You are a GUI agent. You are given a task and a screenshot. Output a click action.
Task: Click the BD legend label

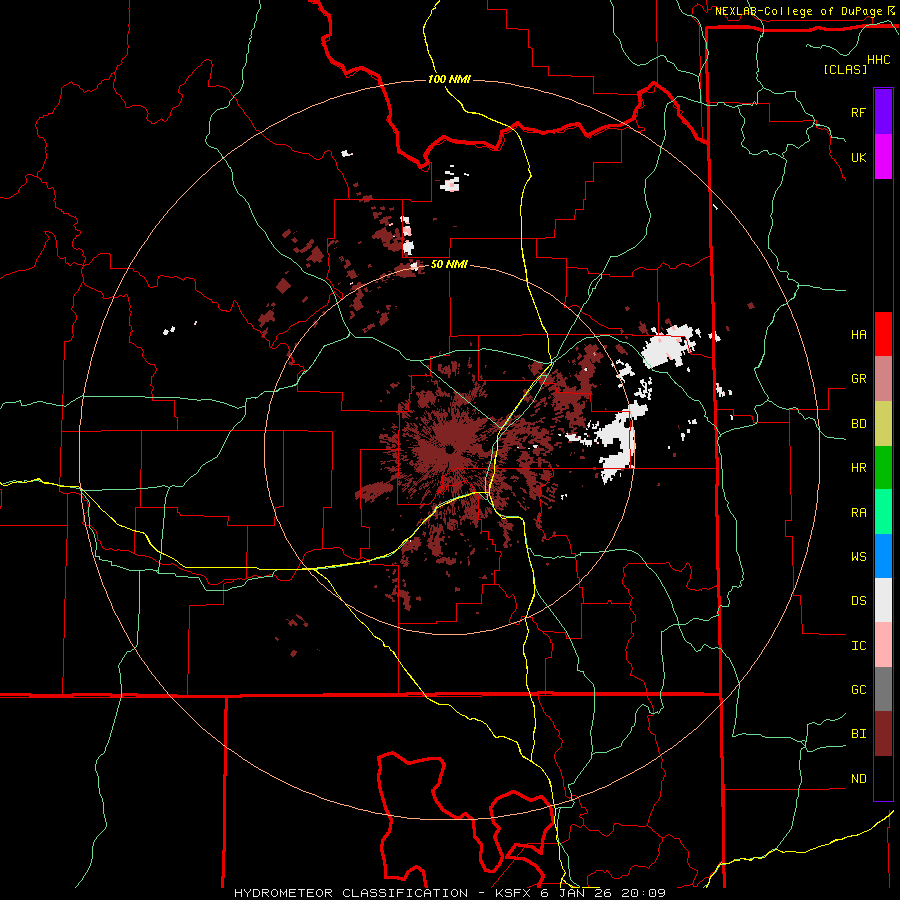pyautogui.click(x=858, y=424)
